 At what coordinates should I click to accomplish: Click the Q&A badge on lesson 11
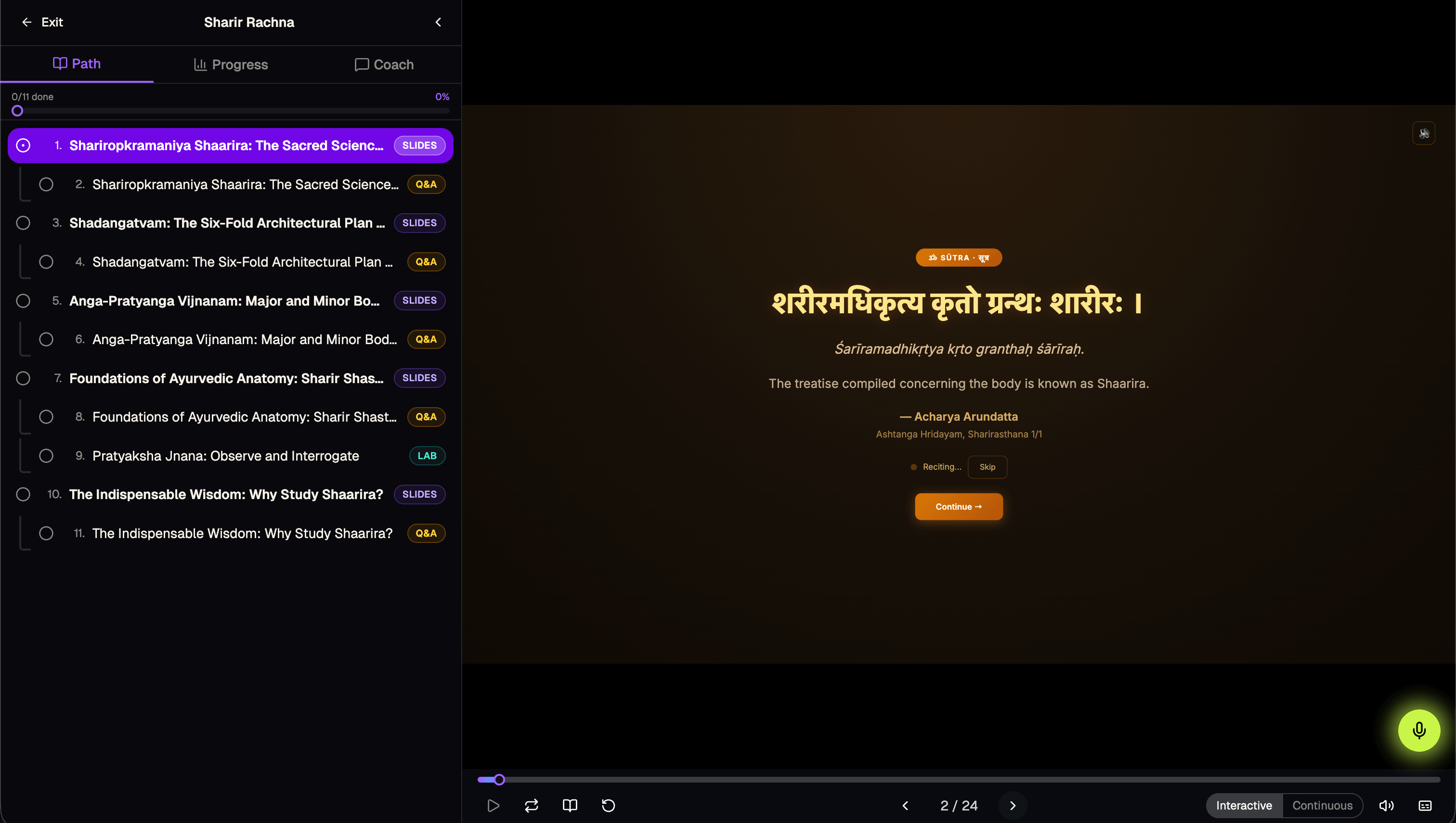pyautogui.click(x=426, y=533)
